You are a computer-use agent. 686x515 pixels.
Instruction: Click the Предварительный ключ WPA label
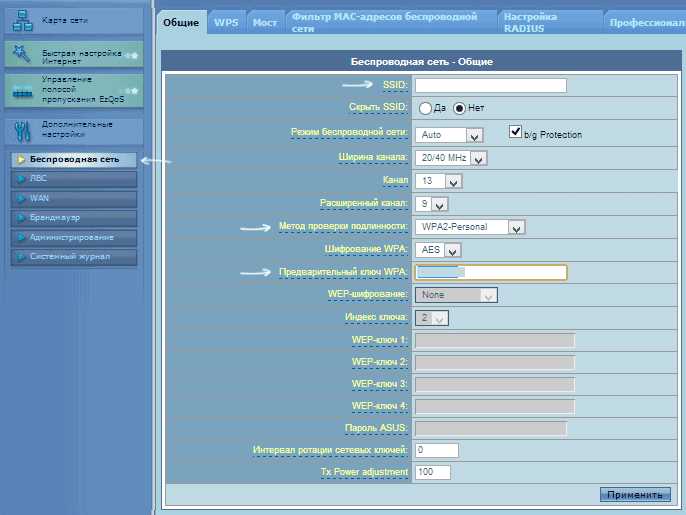click(343, 272)
